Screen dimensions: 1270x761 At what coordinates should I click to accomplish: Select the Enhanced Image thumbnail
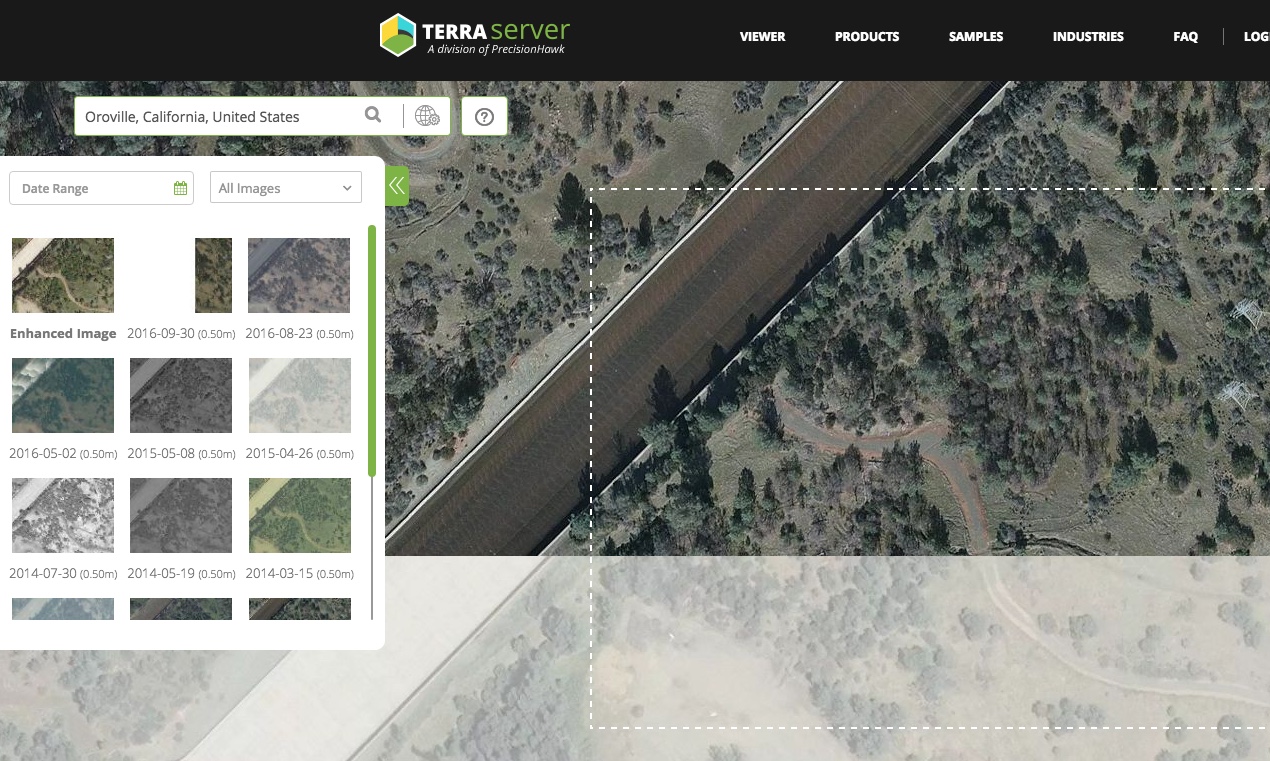click(x=63, y=275)
